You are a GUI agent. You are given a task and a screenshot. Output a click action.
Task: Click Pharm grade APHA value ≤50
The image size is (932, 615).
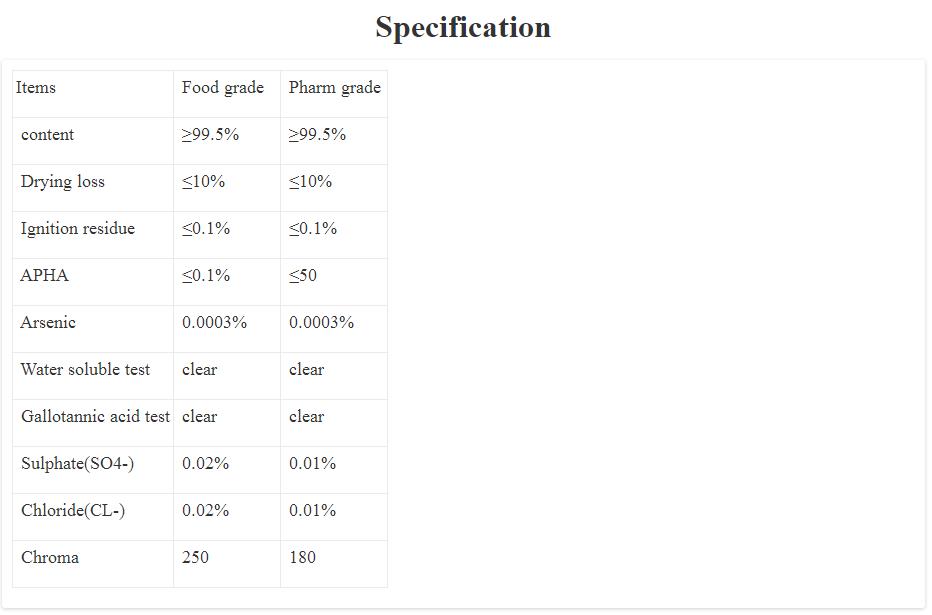click(x=303, y=276)
